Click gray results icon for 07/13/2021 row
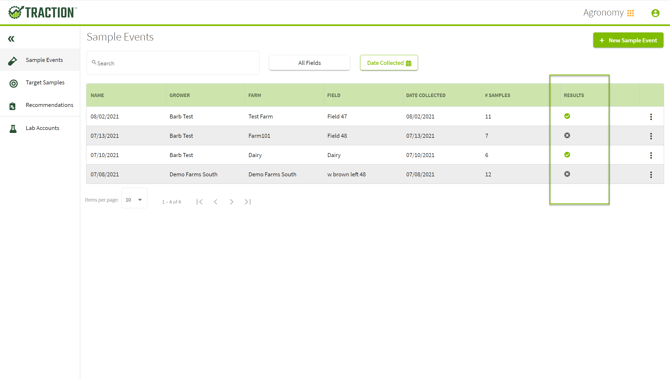Viewport: 670px width, 379px height. click(567, 135)
